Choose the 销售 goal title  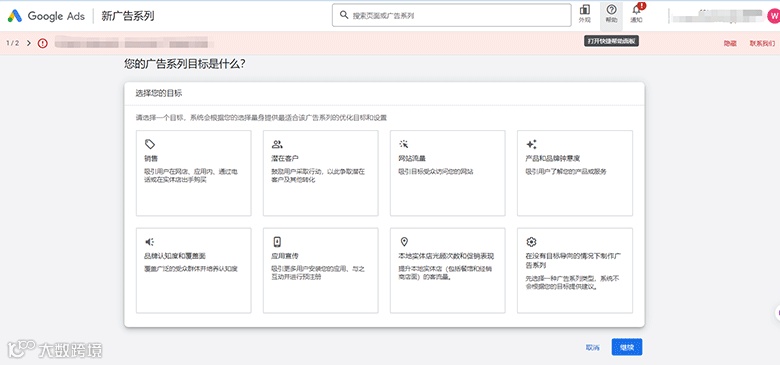click(x=151, y=159)
